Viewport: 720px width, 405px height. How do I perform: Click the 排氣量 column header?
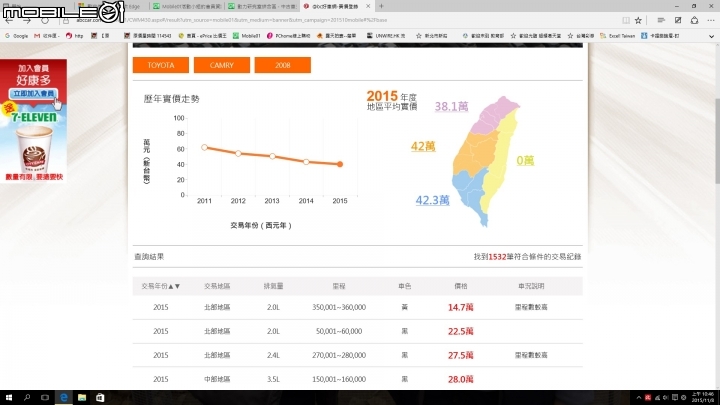(273, 286)
